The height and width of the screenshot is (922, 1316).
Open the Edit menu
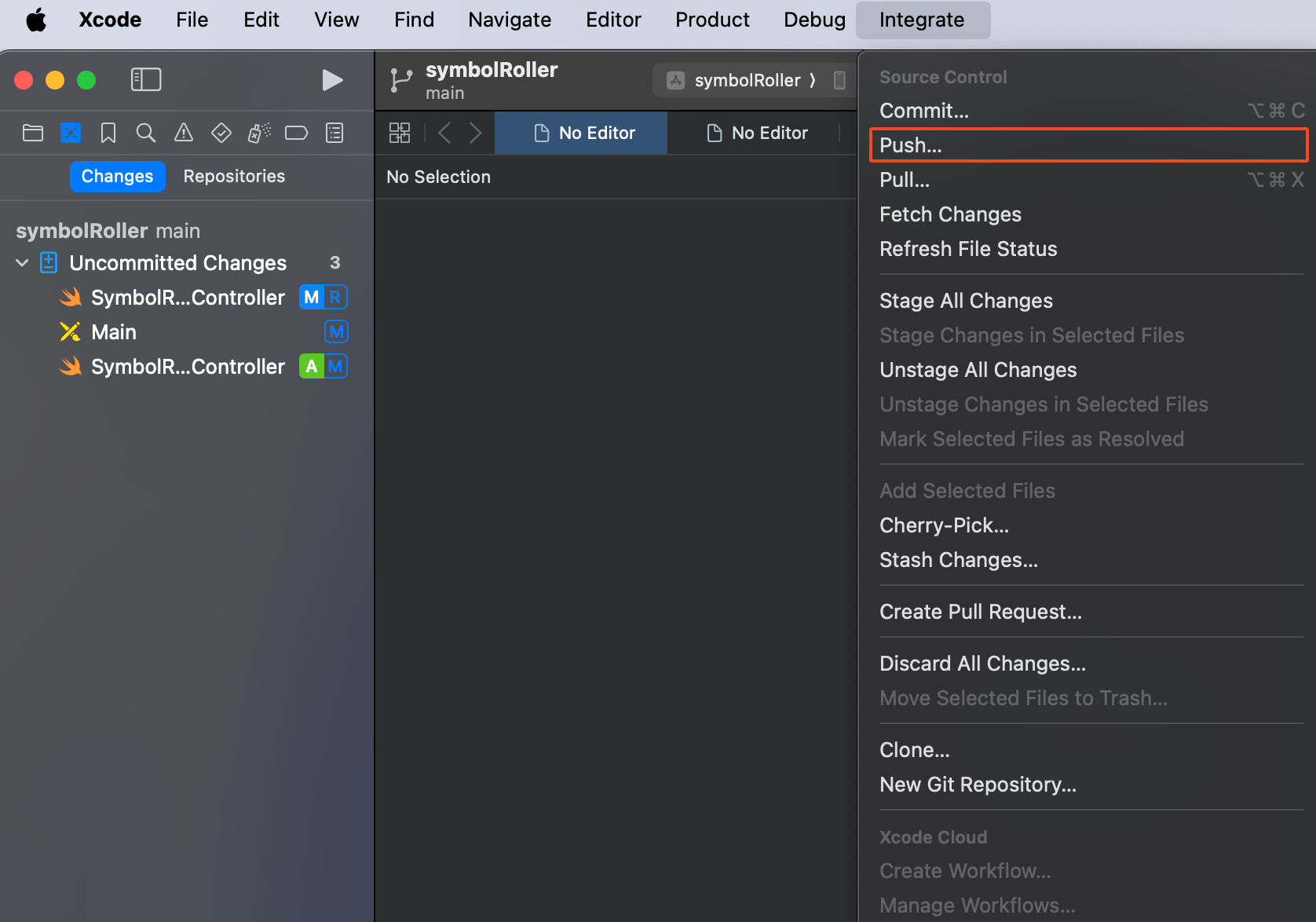(x=261, y=20)
